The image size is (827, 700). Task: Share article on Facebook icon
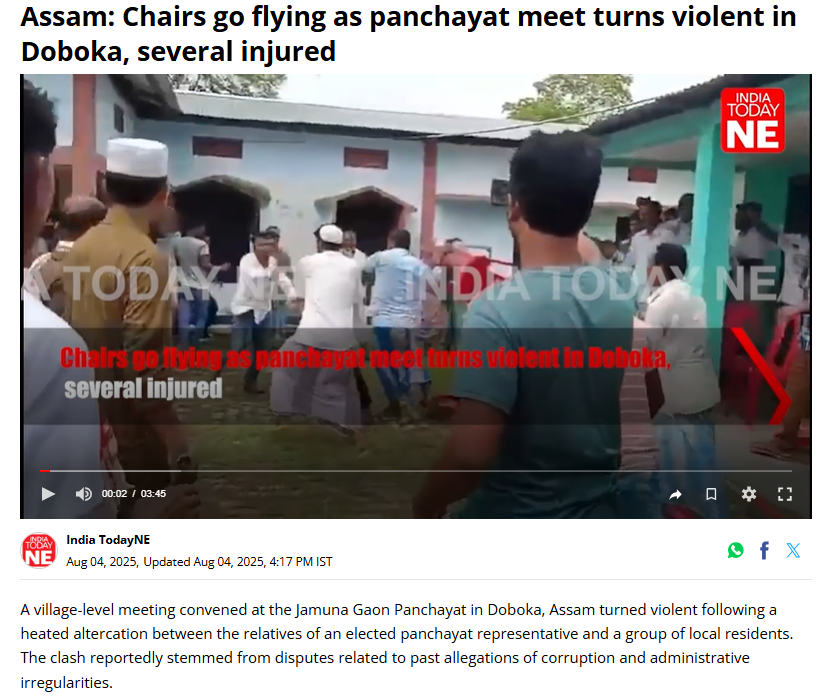(764, 550)
